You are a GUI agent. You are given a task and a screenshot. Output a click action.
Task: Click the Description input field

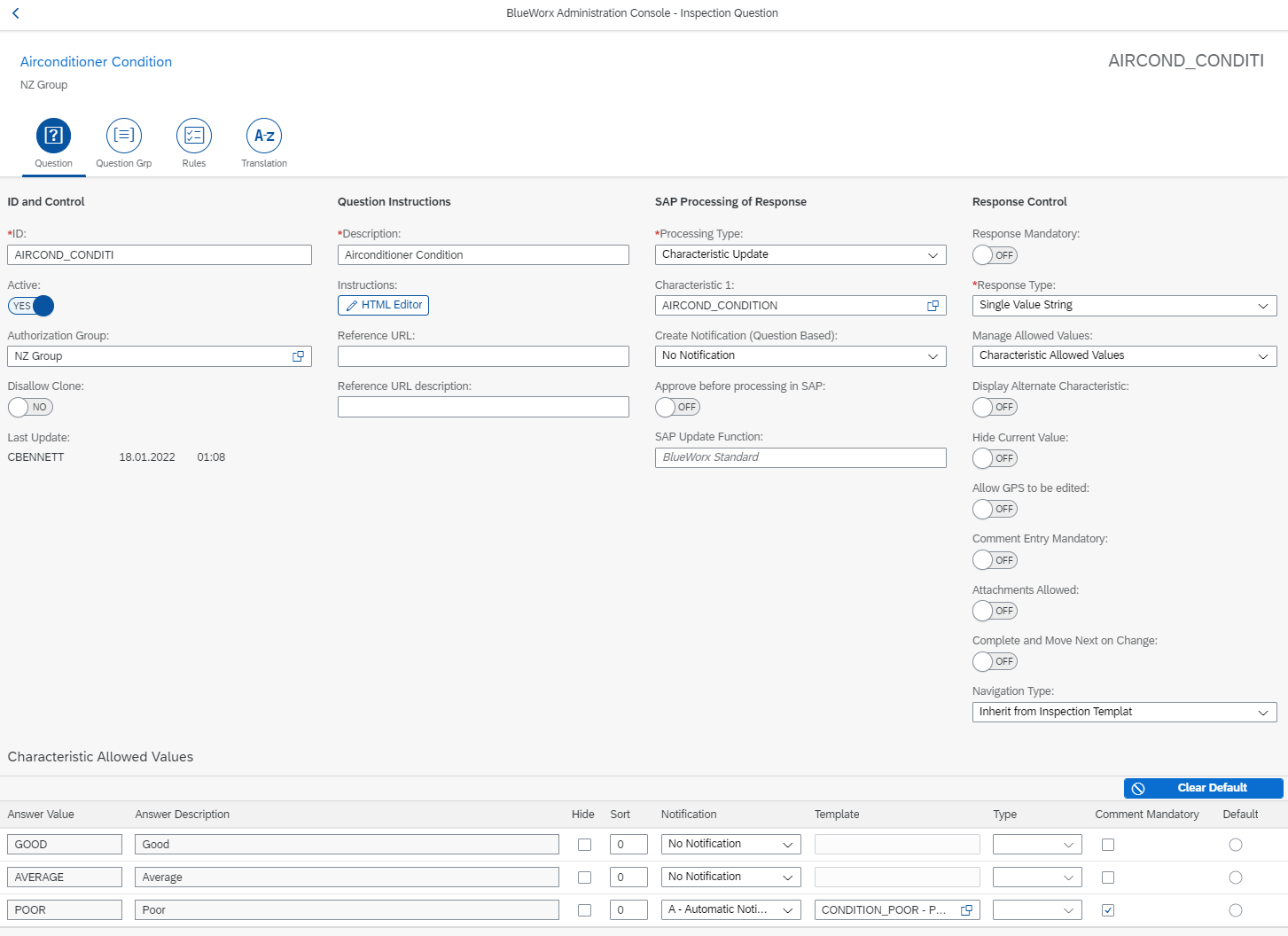[x=483, y=255]
